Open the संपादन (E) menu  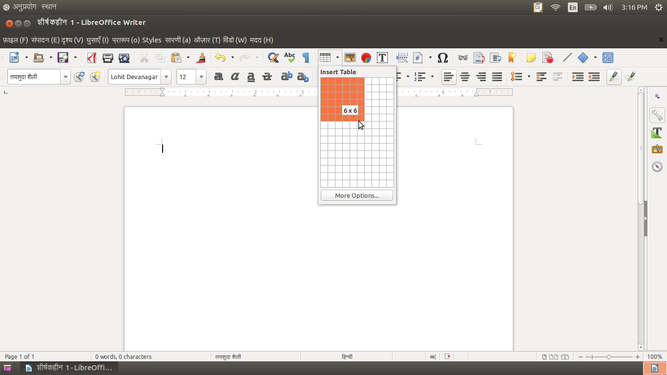pyautogui.click(x=45, y=40)
